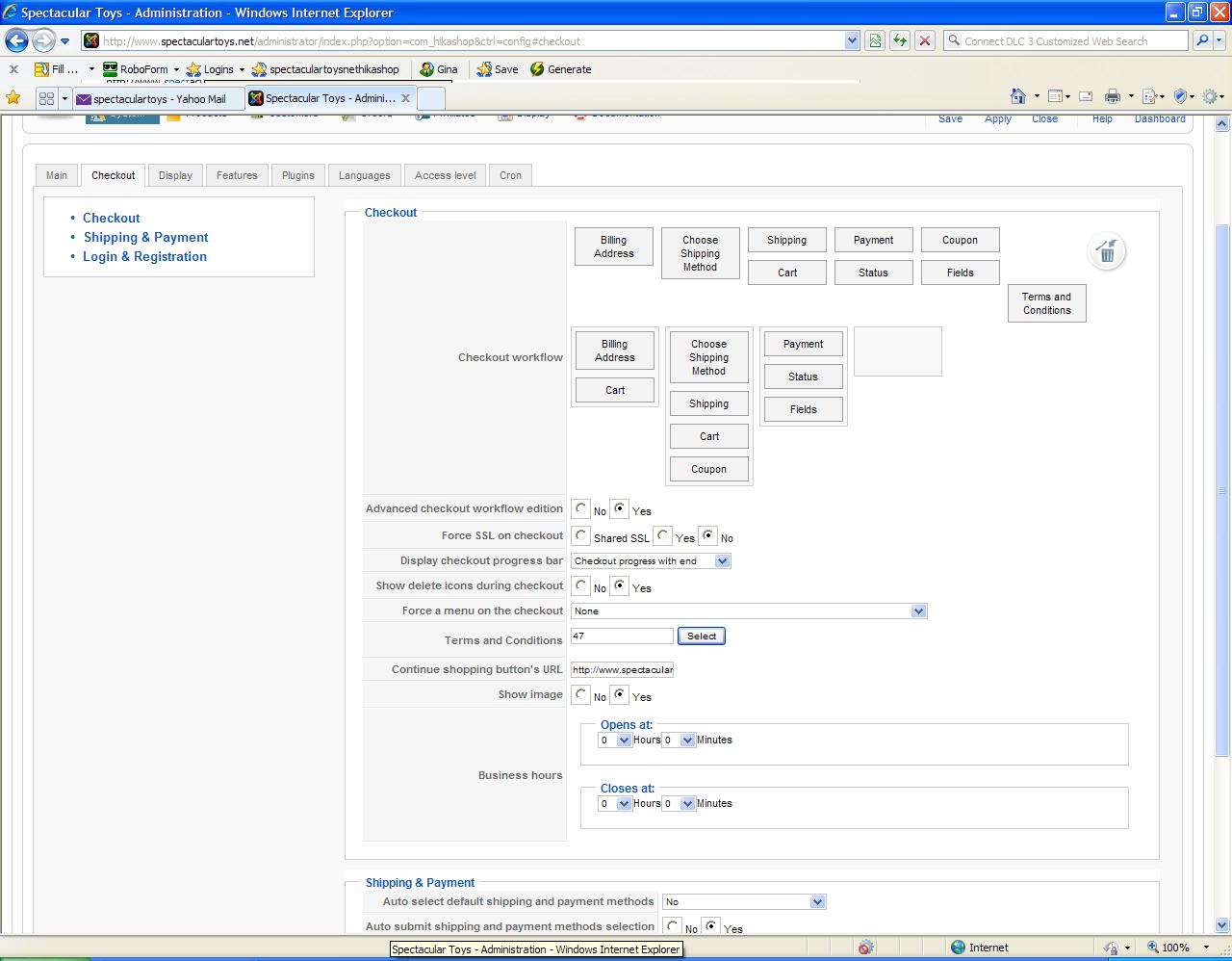Viewport: 1232px width, 961px height.
Task: Refresh the page with the green arrows icon
Action: coord(899,40)
